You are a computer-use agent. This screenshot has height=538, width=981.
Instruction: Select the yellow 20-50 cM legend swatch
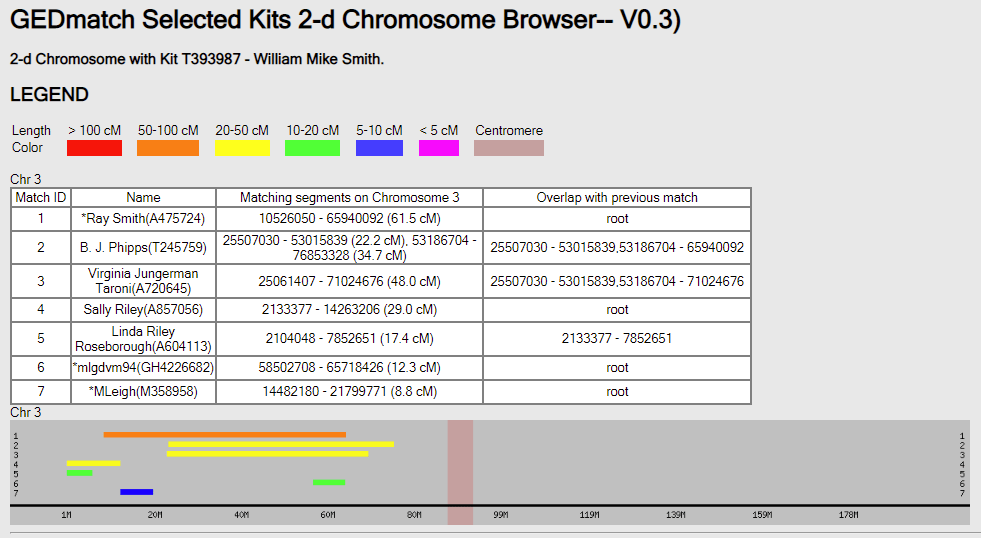(x=242, y=148)
